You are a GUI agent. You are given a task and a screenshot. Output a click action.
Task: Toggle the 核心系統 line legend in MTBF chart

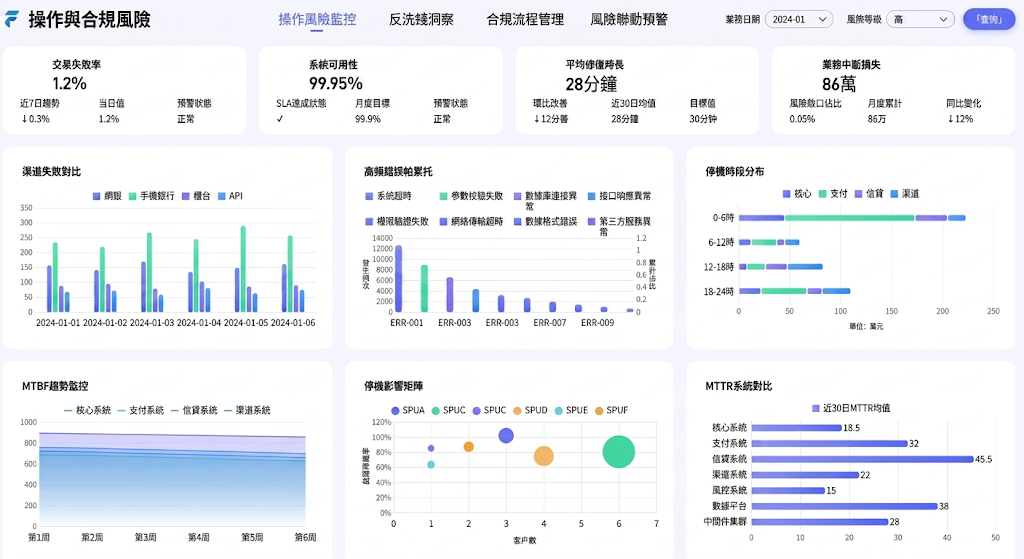(88, 410)
